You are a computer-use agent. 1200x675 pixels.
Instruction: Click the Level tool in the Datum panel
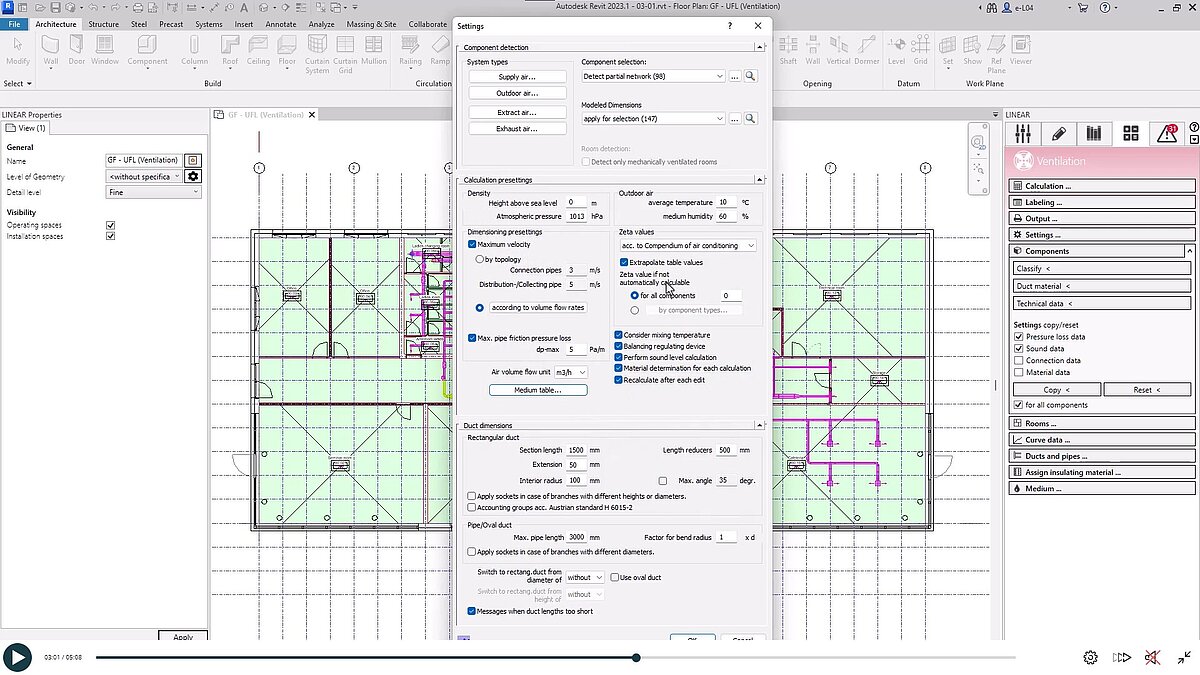point(897,48)
